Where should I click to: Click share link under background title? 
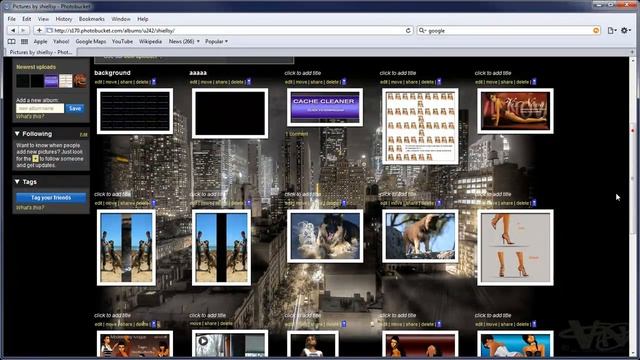click(126, 82)
